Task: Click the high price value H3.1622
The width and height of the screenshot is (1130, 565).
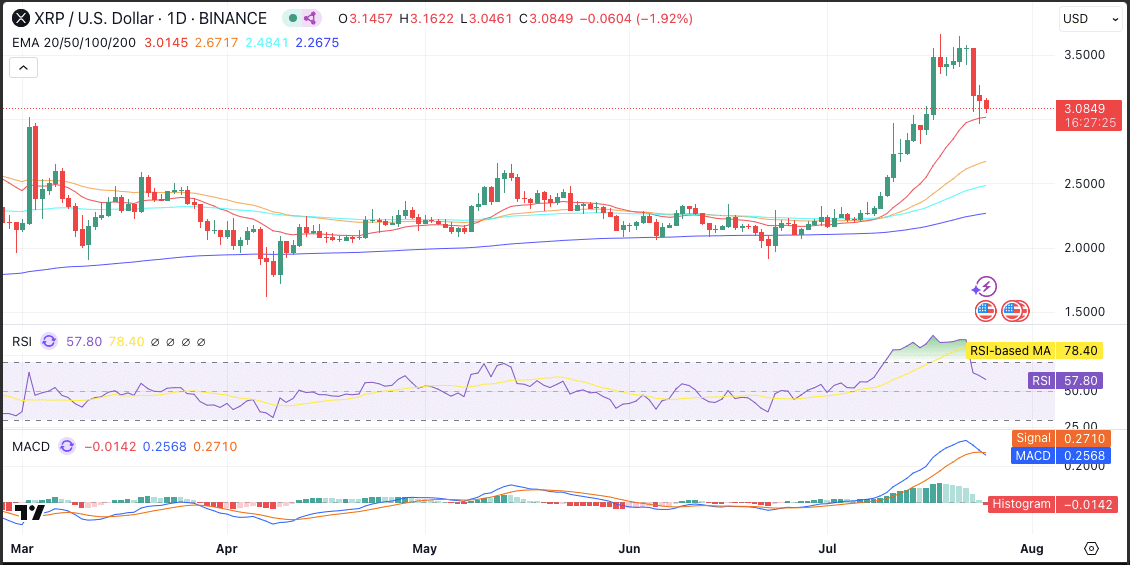Action: (425, 18)
